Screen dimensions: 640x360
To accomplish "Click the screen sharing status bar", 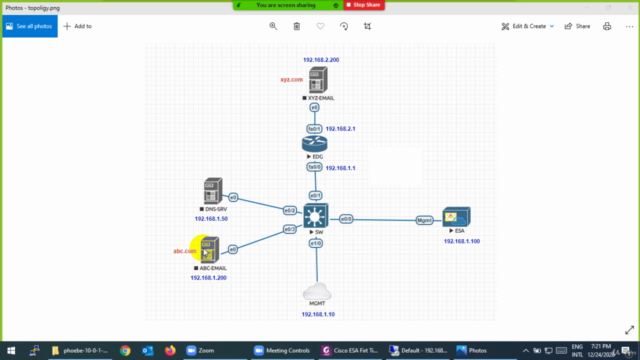I will coord(288,5).
